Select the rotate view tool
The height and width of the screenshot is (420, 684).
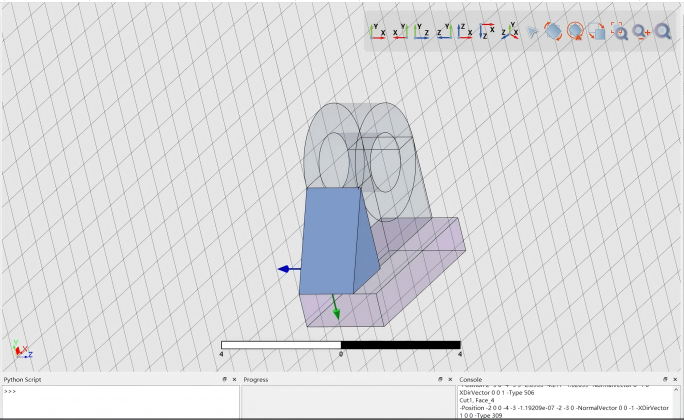(x=553, y=32)
